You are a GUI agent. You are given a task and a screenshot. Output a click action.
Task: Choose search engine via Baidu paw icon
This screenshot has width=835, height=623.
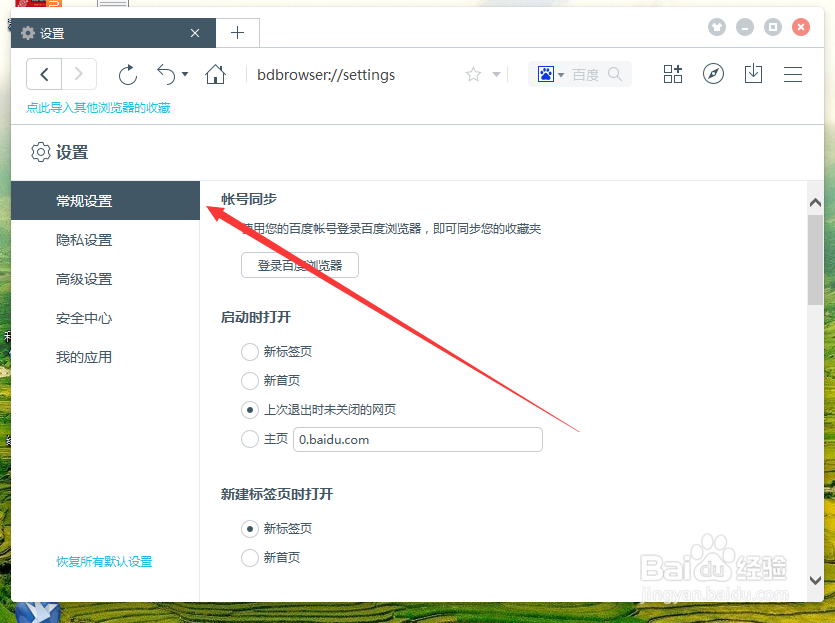546,74
